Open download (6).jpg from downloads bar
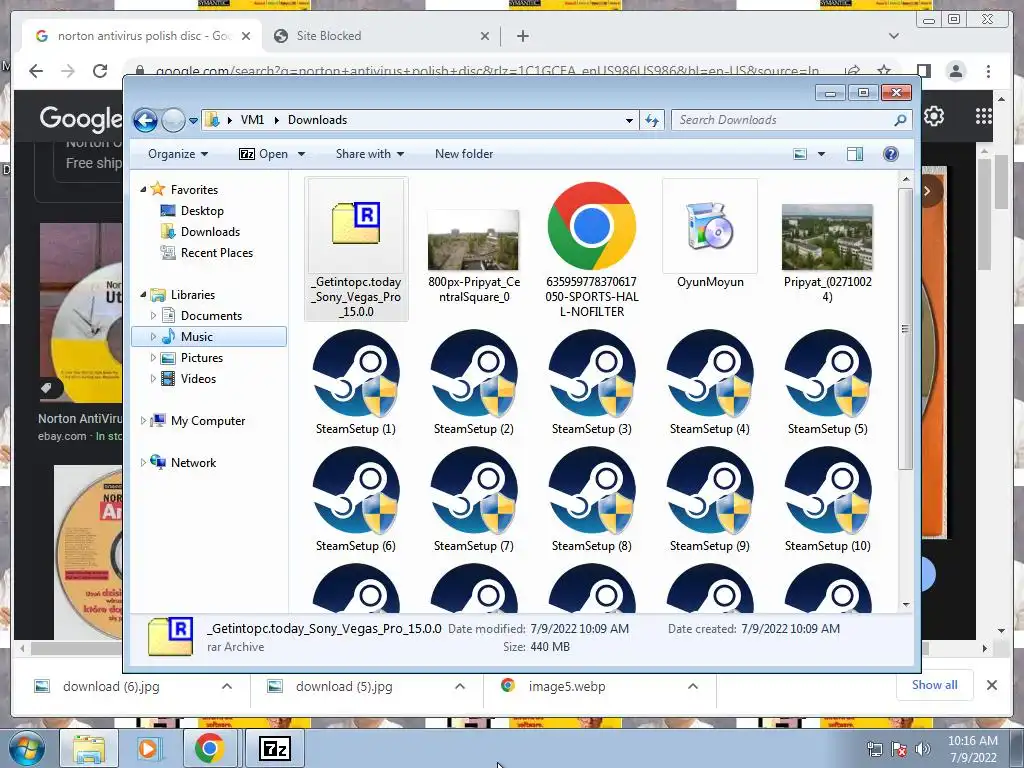This screenshot has width=1024, height=768. (x=111, y=686)
